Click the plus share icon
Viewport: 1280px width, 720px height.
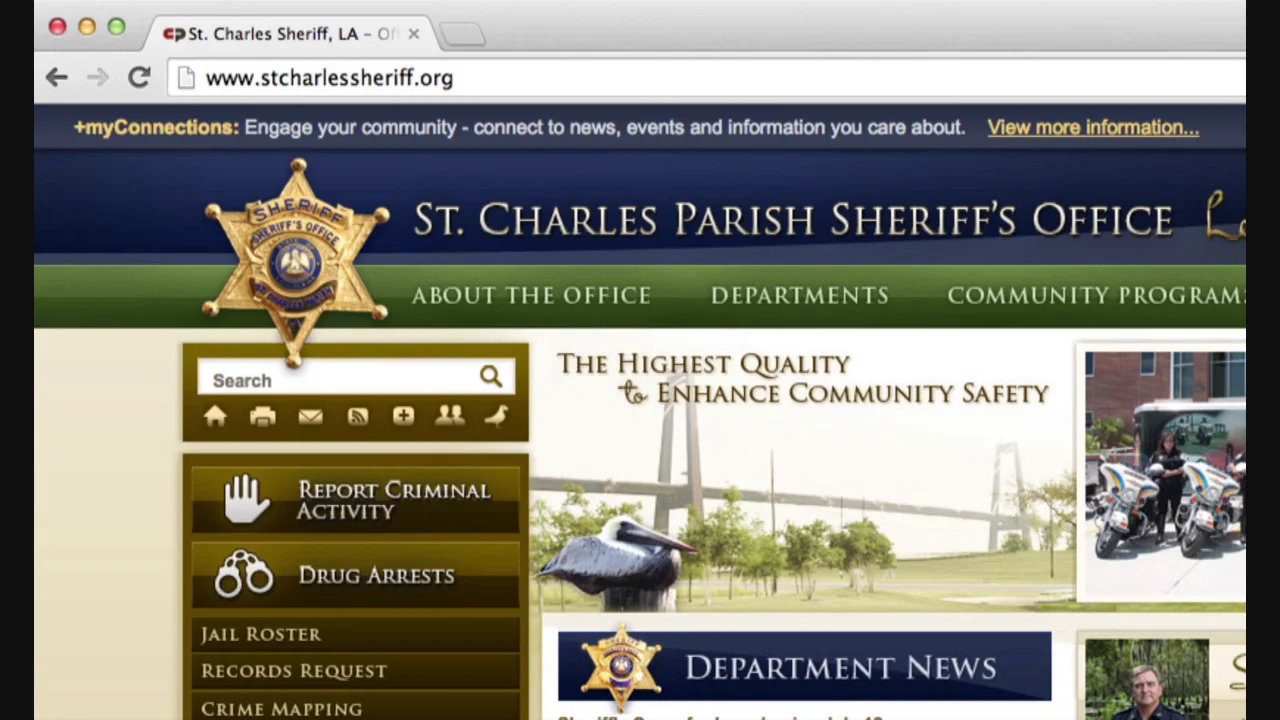pos(403,416)
